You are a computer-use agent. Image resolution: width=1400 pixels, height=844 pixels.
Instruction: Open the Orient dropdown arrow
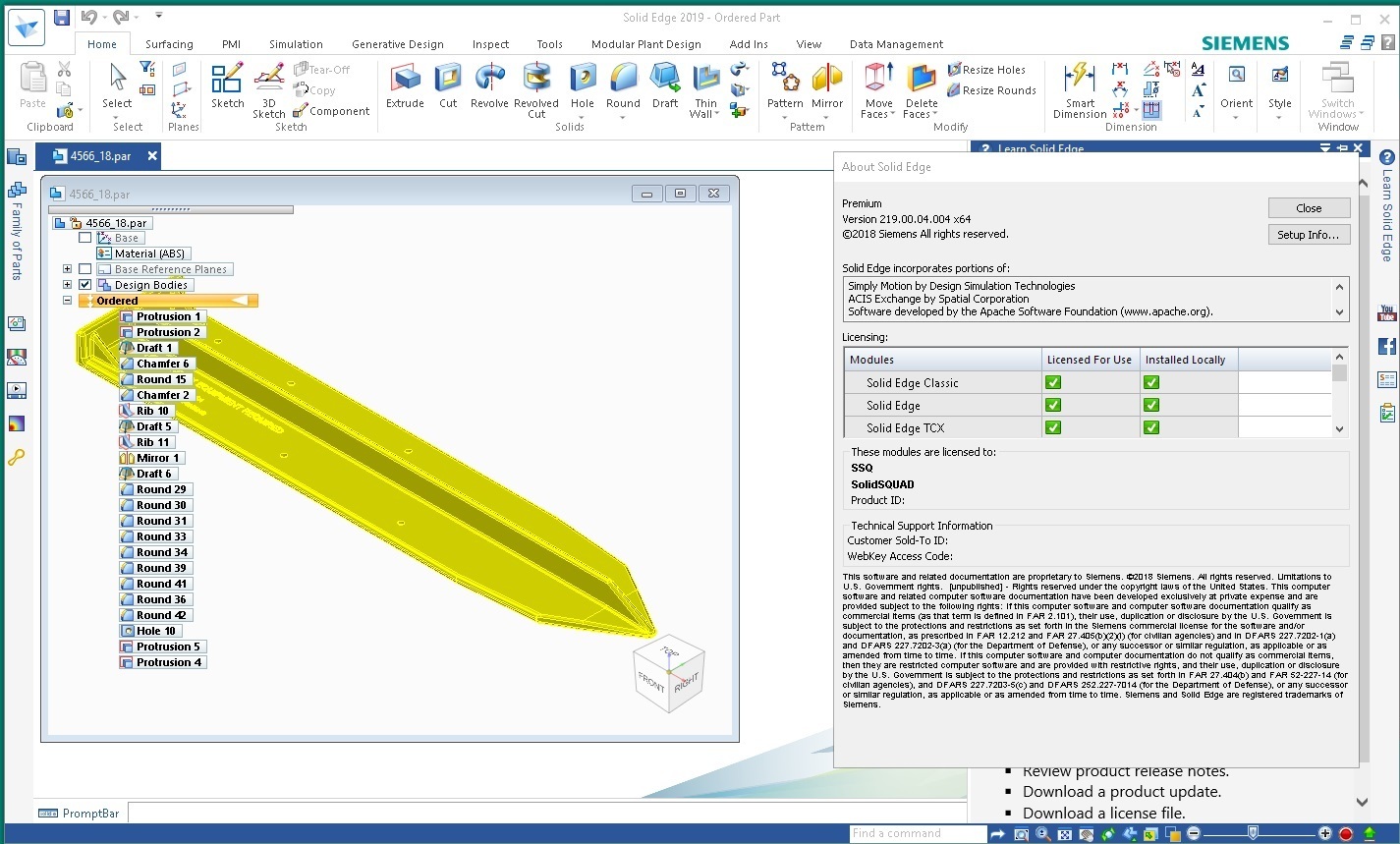pos(1236,117)
